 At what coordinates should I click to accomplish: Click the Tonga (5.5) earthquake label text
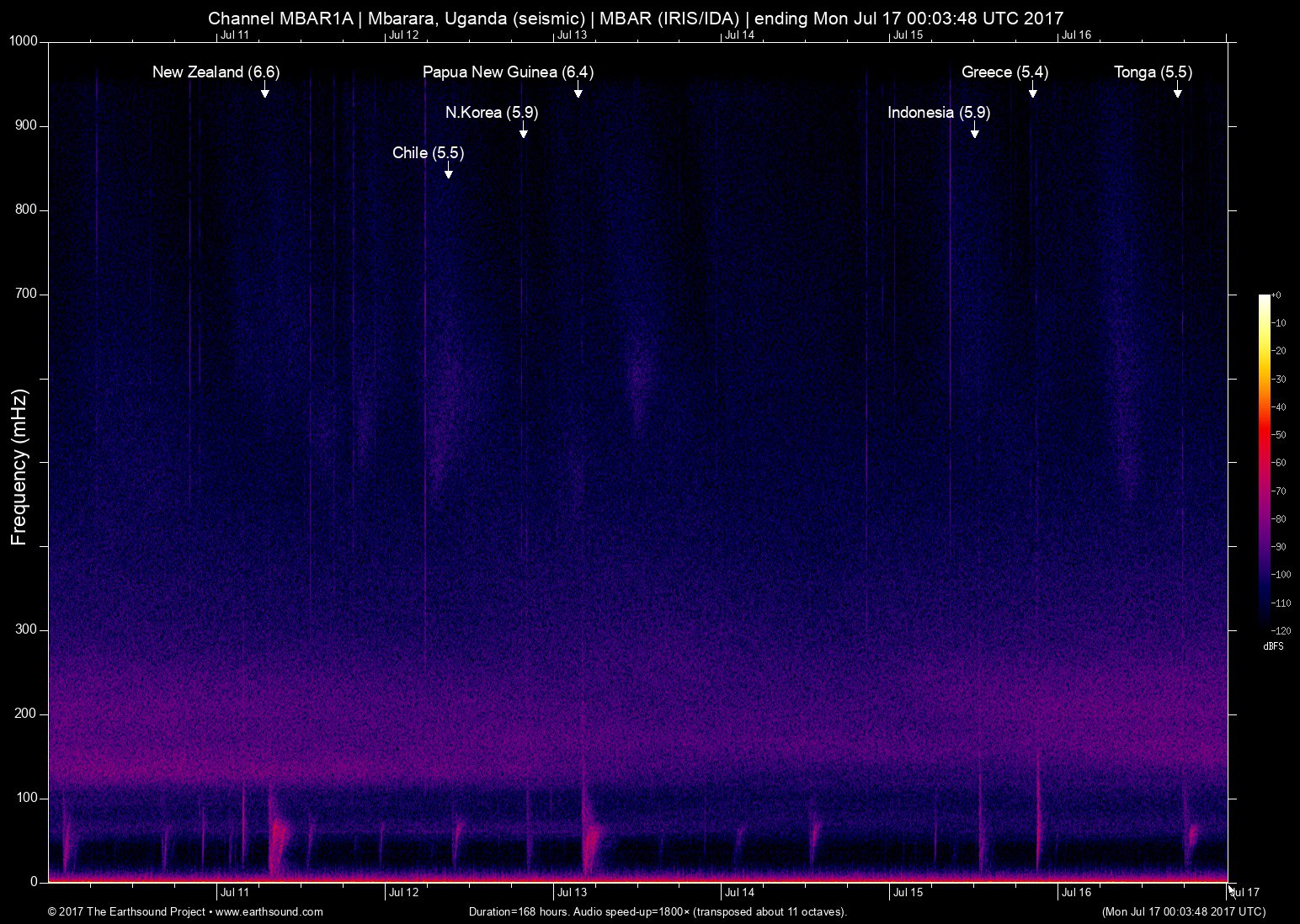coord(1153,72)
